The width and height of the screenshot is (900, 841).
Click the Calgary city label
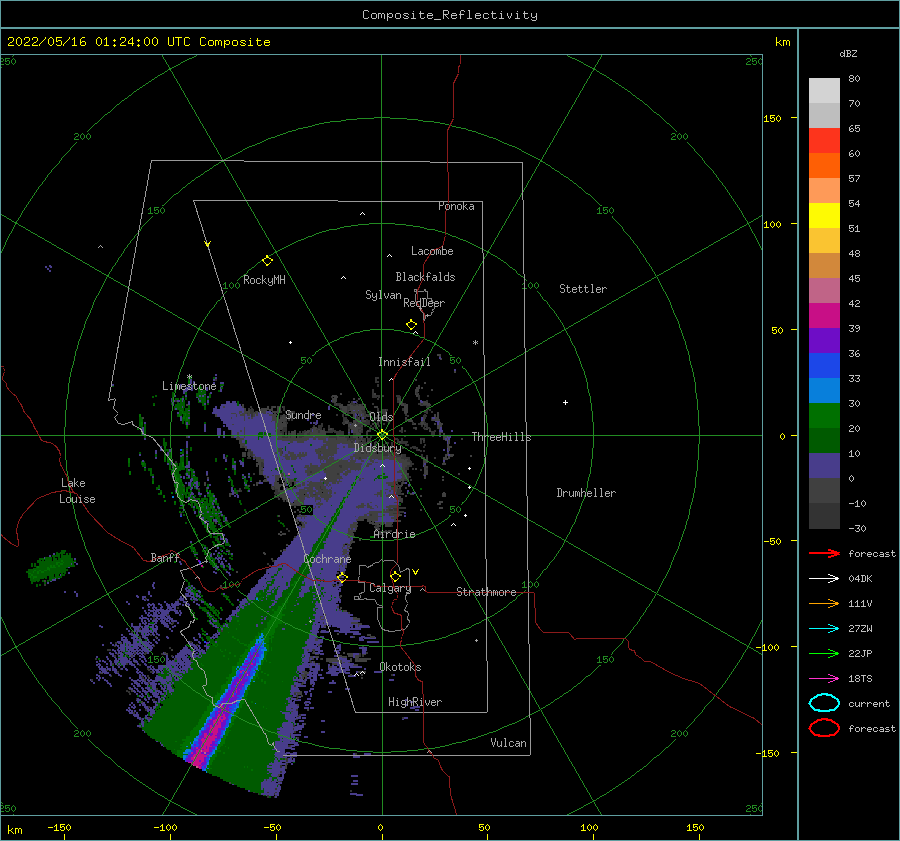390,588
